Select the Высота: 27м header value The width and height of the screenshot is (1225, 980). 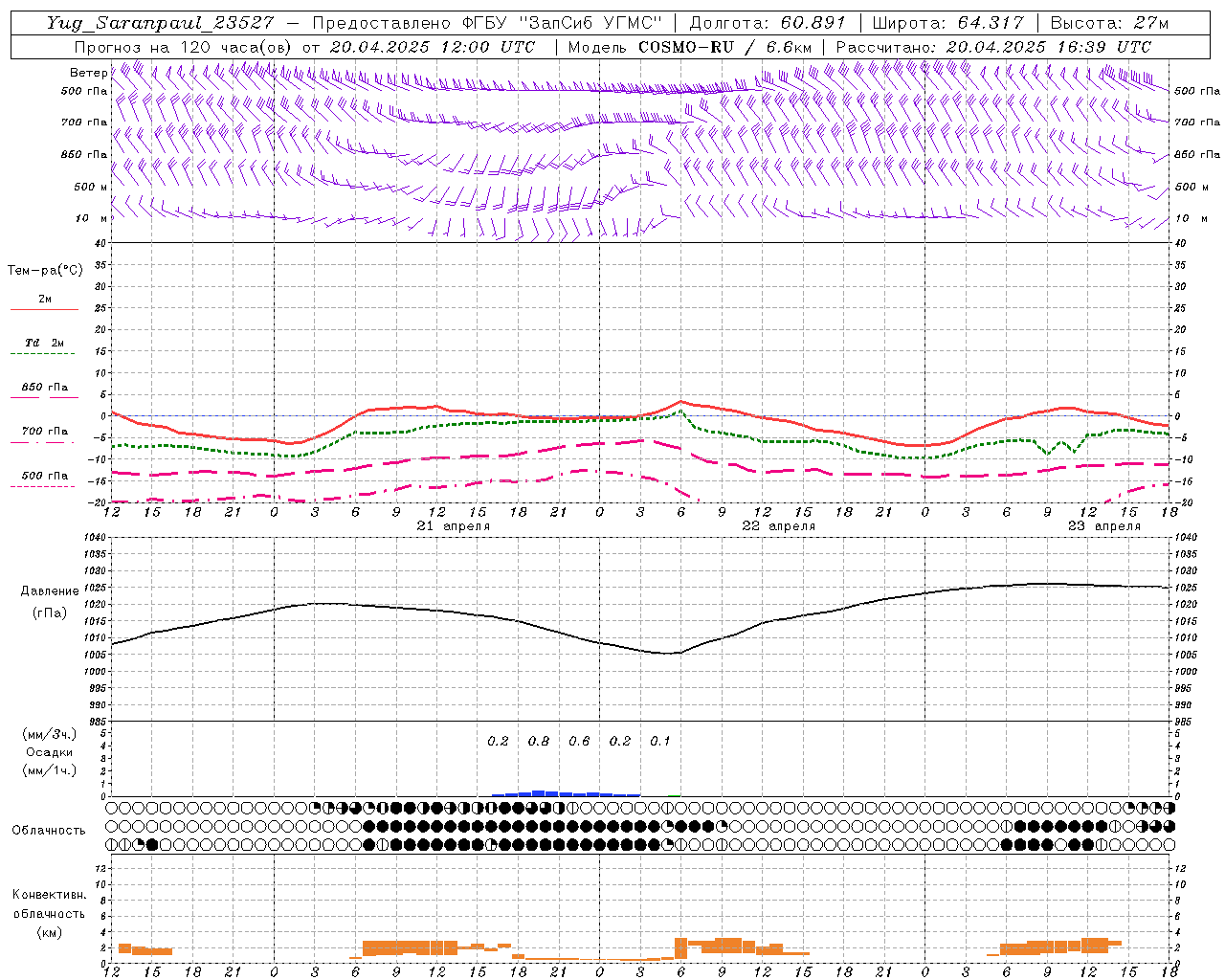pyautogui.click(x=1109, y=23)
